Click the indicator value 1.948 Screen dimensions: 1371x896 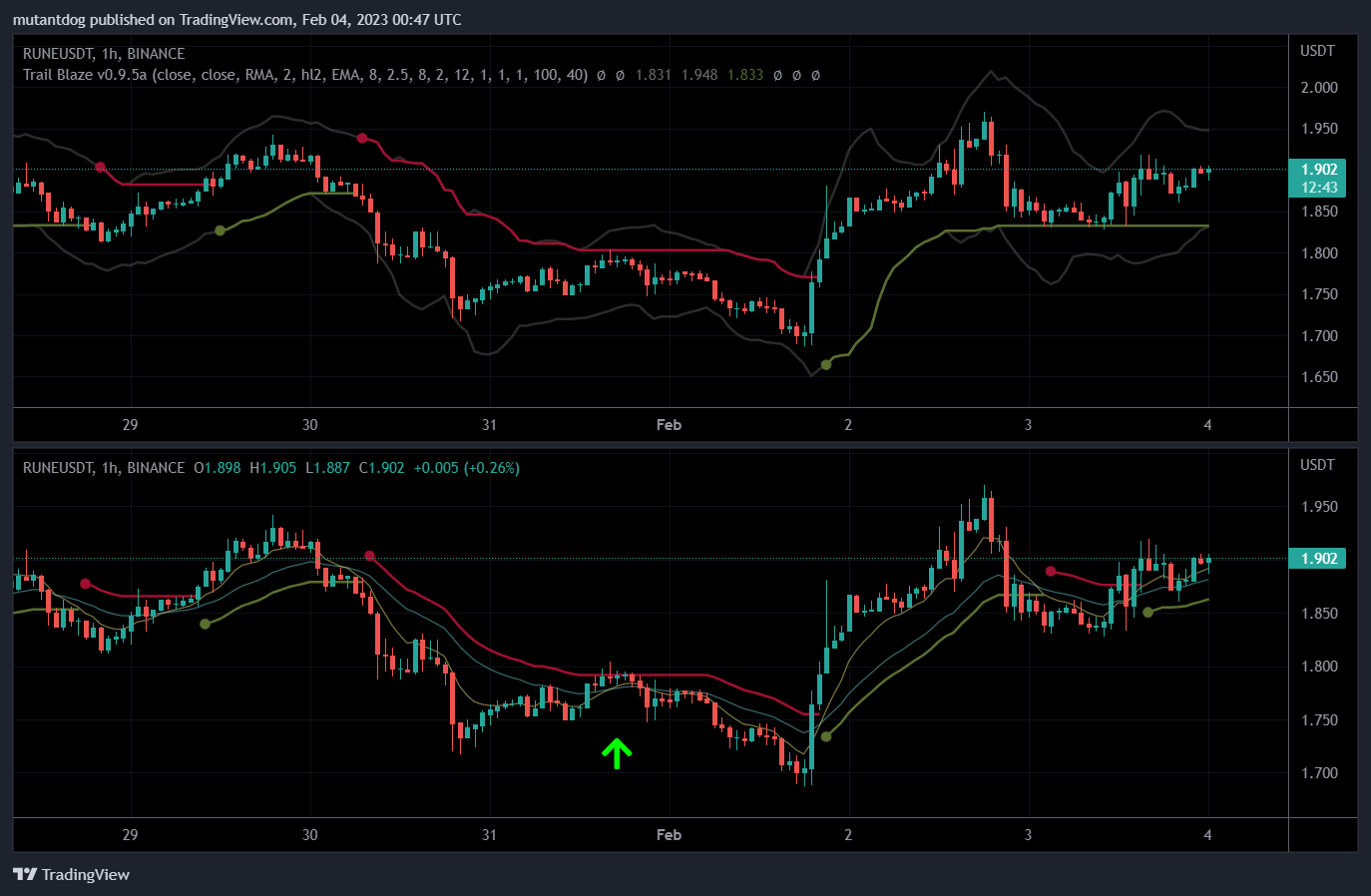pyautogui.click(x=699, y=75)
